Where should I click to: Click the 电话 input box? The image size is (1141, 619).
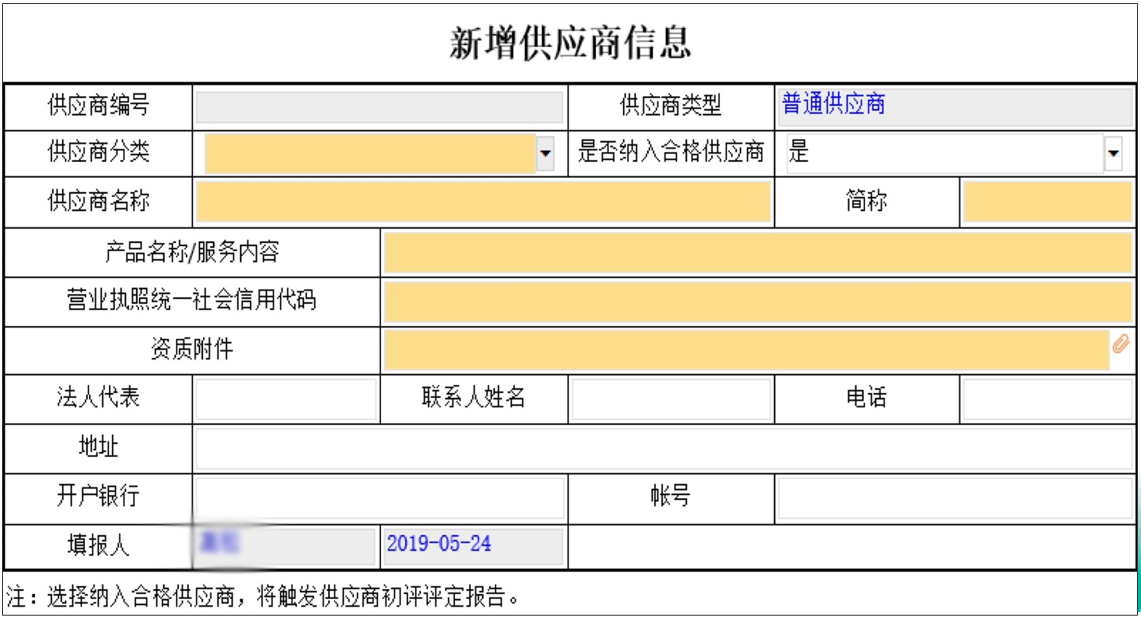coord(1047,399)
